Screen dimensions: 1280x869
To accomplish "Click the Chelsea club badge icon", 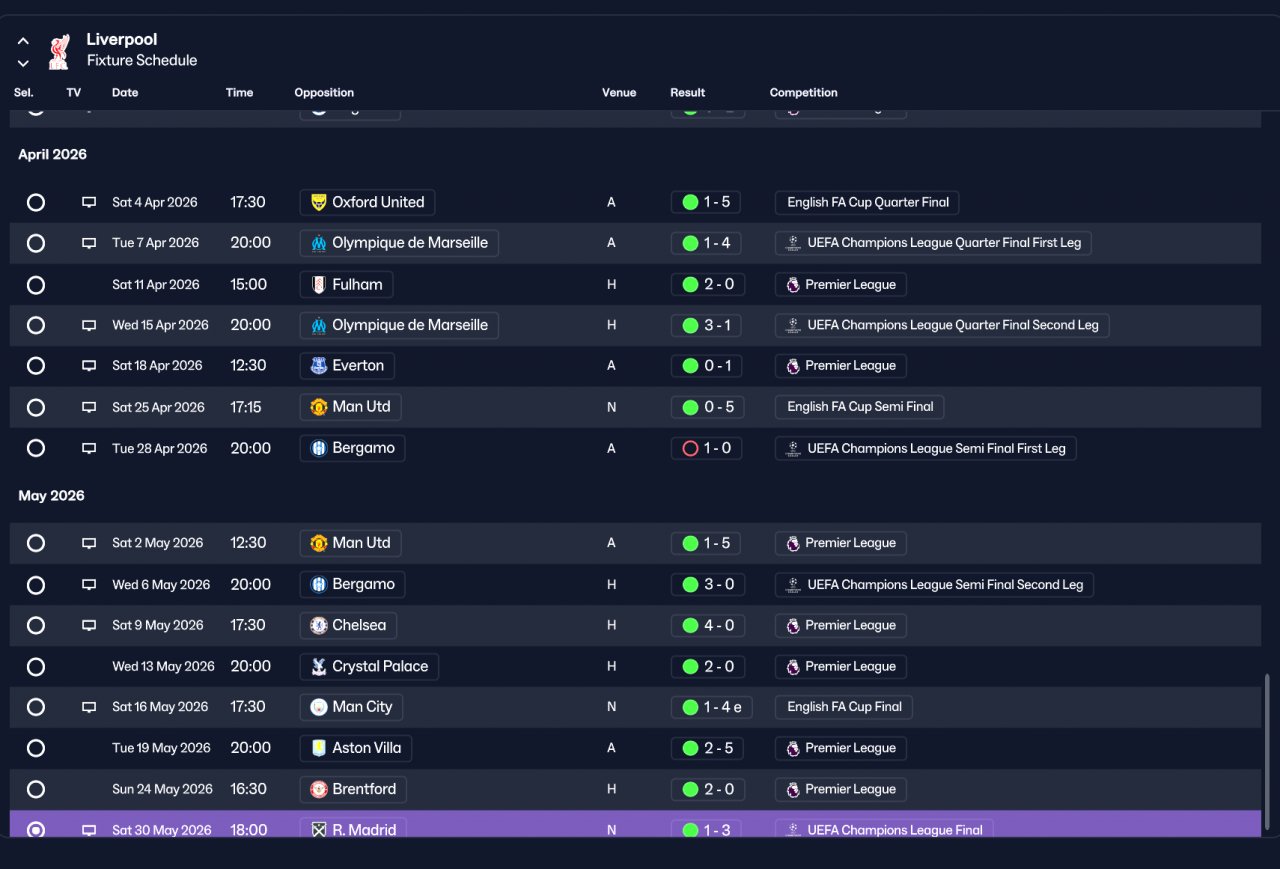I will [x=319, y=626].
